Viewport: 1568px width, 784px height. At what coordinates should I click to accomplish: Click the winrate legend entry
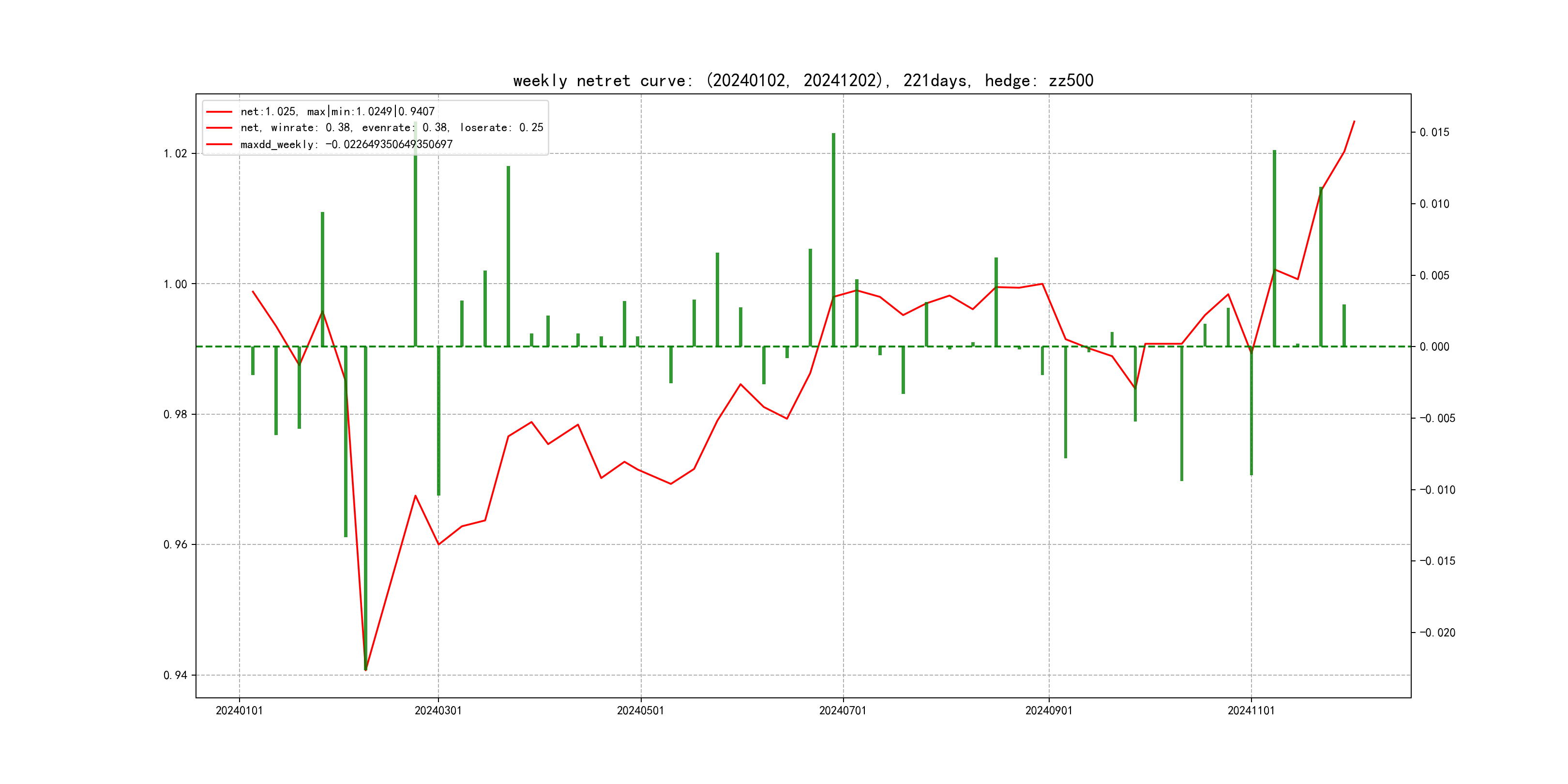pos(392,128)
